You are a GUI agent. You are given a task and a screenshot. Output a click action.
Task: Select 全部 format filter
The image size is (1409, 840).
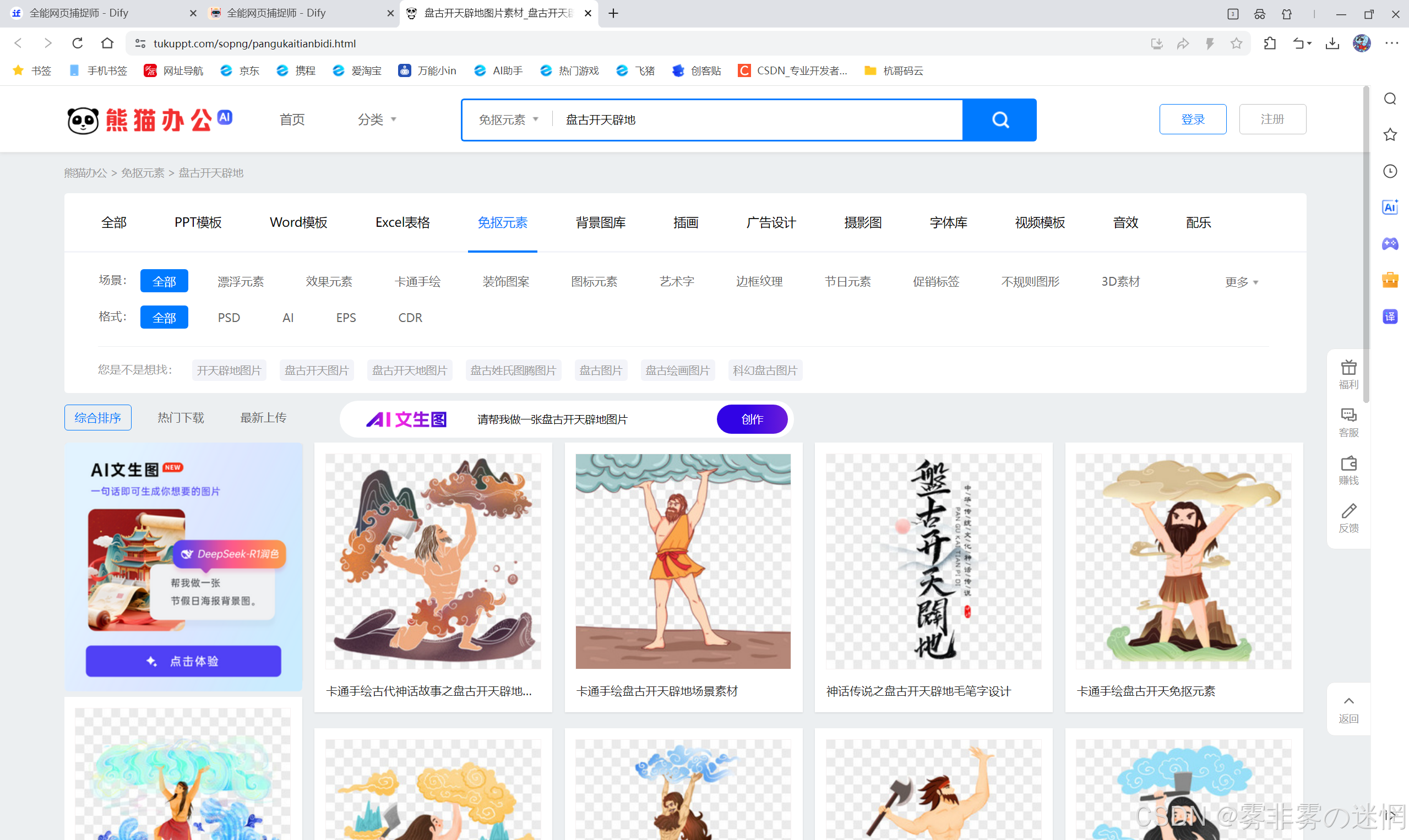pyautogui.click(x=164, y=318)
